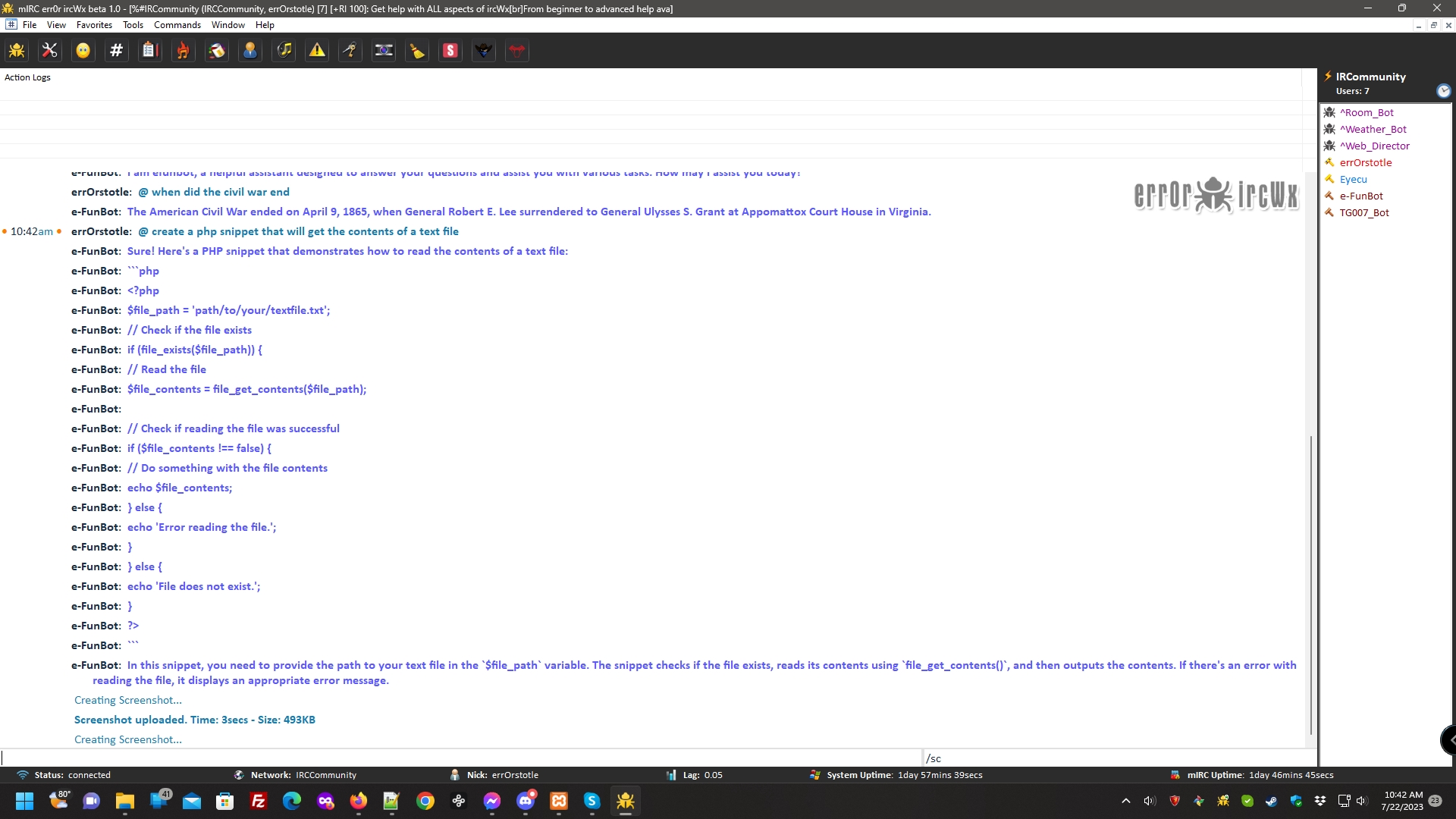
Task: Select ^Web_Director in the user list
Action: (x=1374, y=146)
